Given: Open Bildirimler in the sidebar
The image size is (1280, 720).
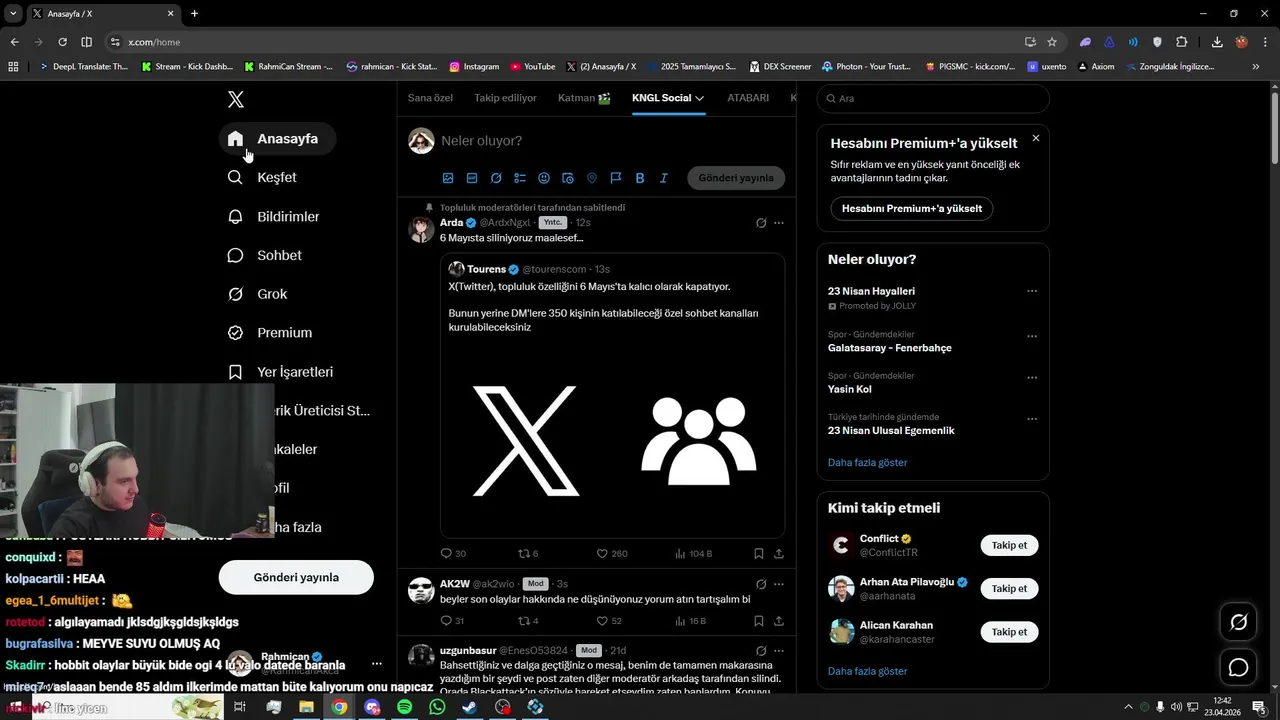Looking at the screenshot, I should (x=274, y=216).
